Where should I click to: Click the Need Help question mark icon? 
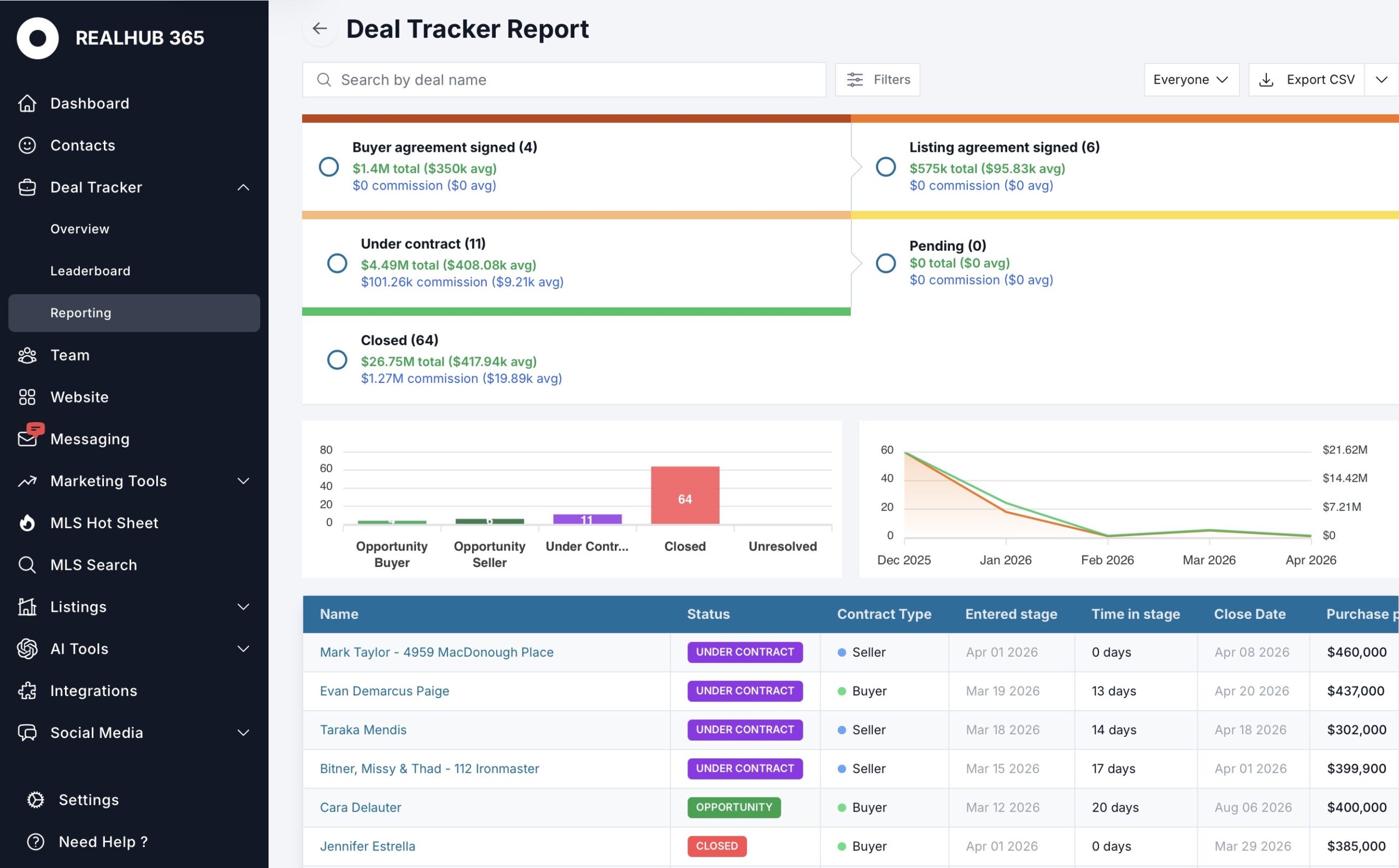click(36, 842)
